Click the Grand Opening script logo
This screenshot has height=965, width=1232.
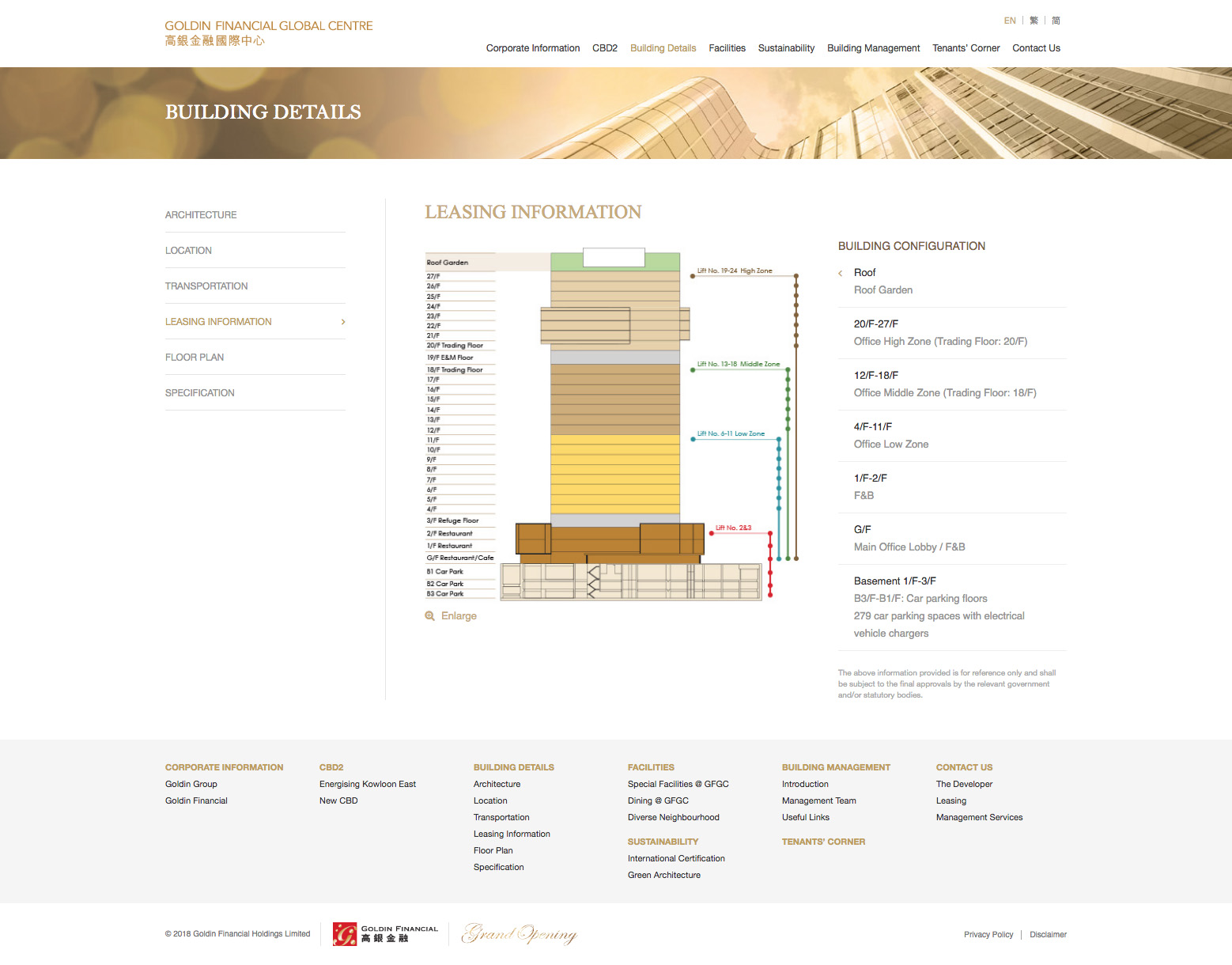pos(520,934)
